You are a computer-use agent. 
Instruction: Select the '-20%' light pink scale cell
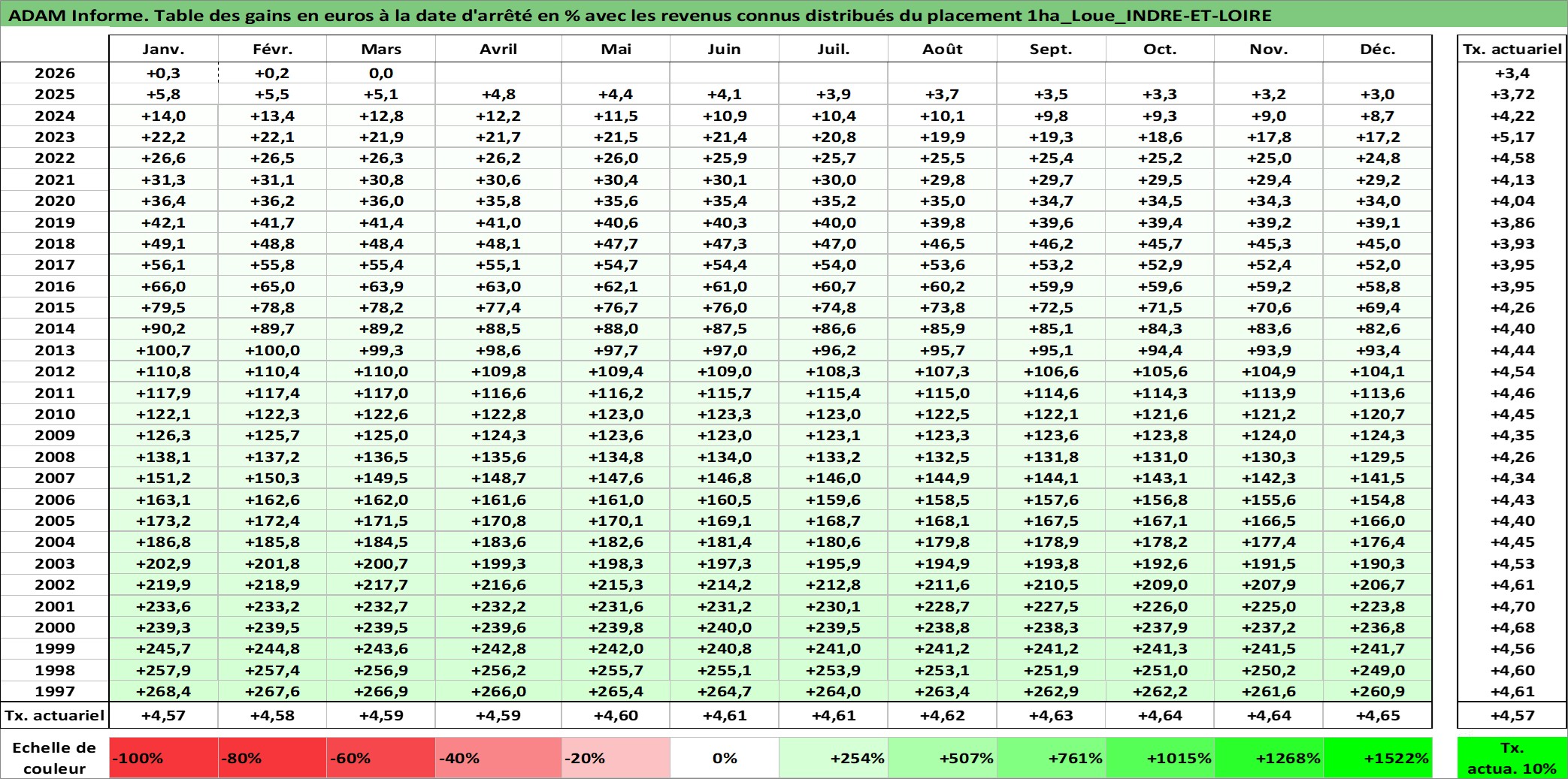(616, 758)
